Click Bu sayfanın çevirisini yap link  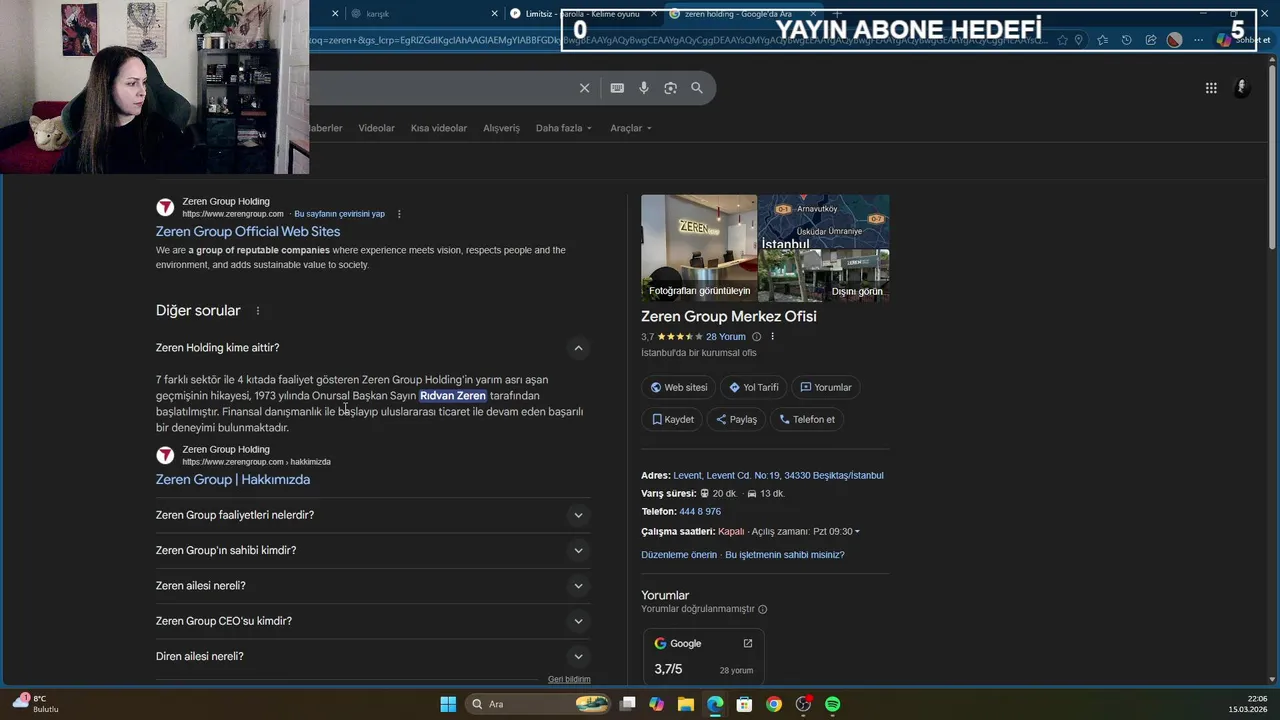(339, 214)
